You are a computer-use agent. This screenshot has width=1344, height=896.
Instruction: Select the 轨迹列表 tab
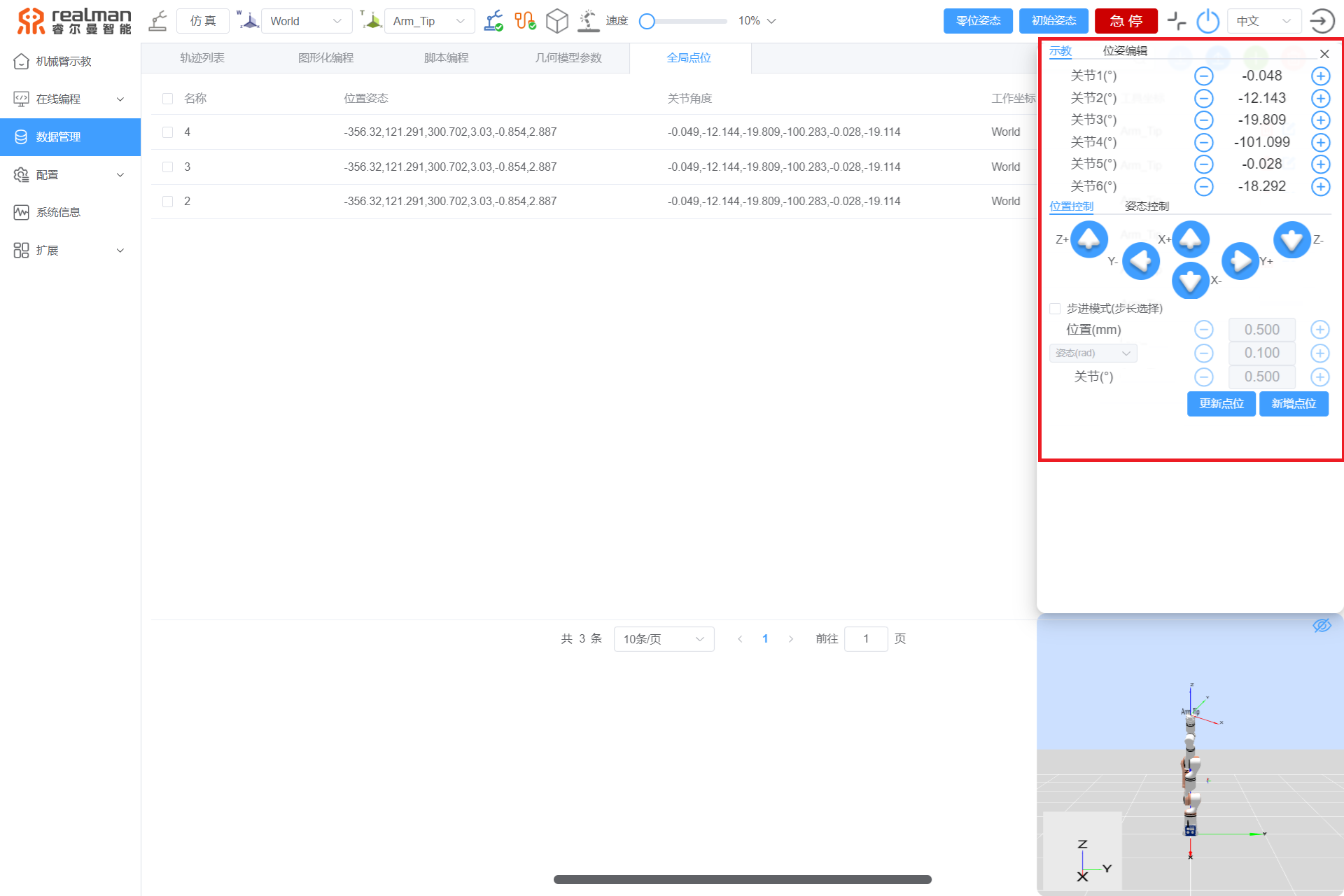(203, 57)
